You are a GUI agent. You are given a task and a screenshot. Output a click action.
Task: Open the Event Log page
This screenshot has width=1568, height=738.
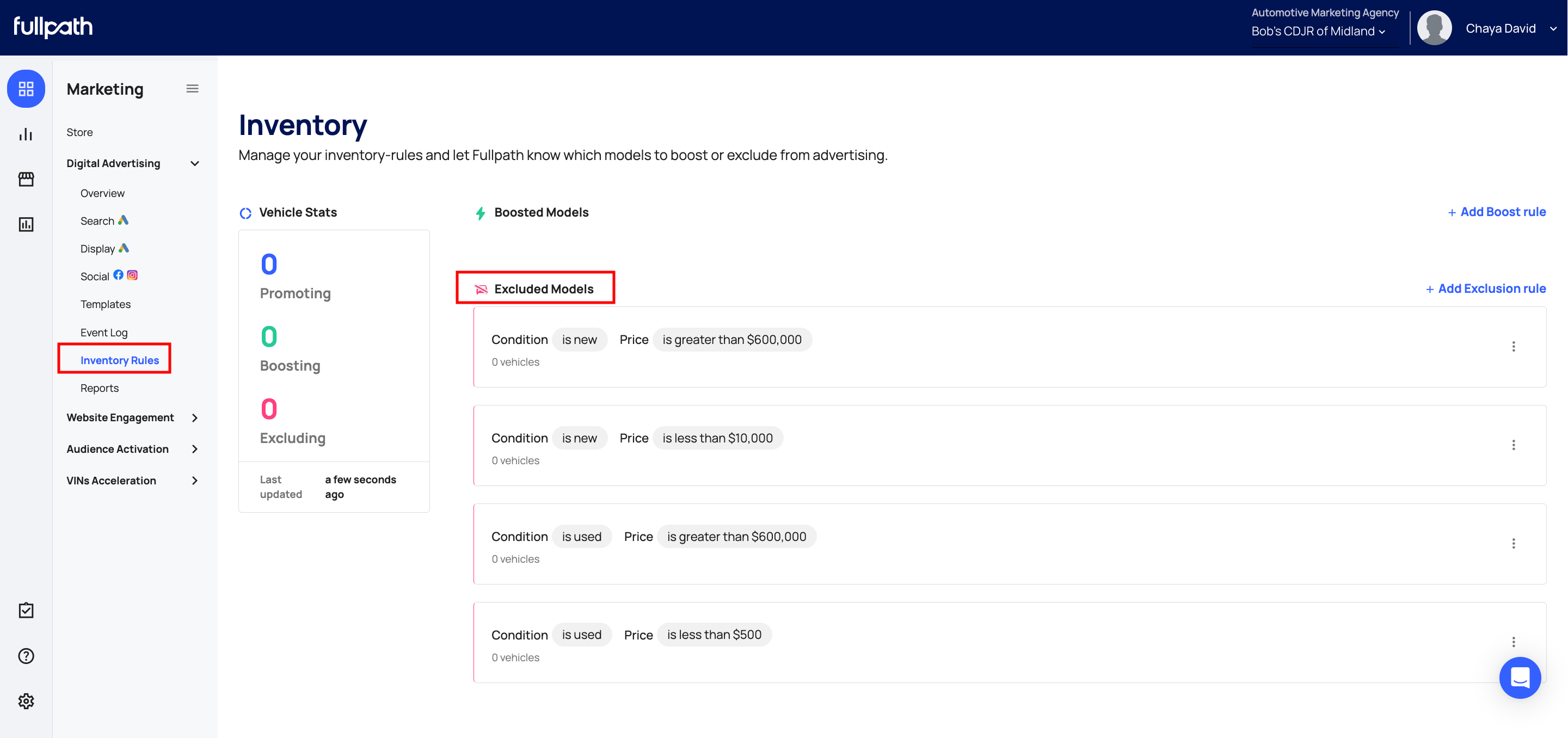pos(104,333)
